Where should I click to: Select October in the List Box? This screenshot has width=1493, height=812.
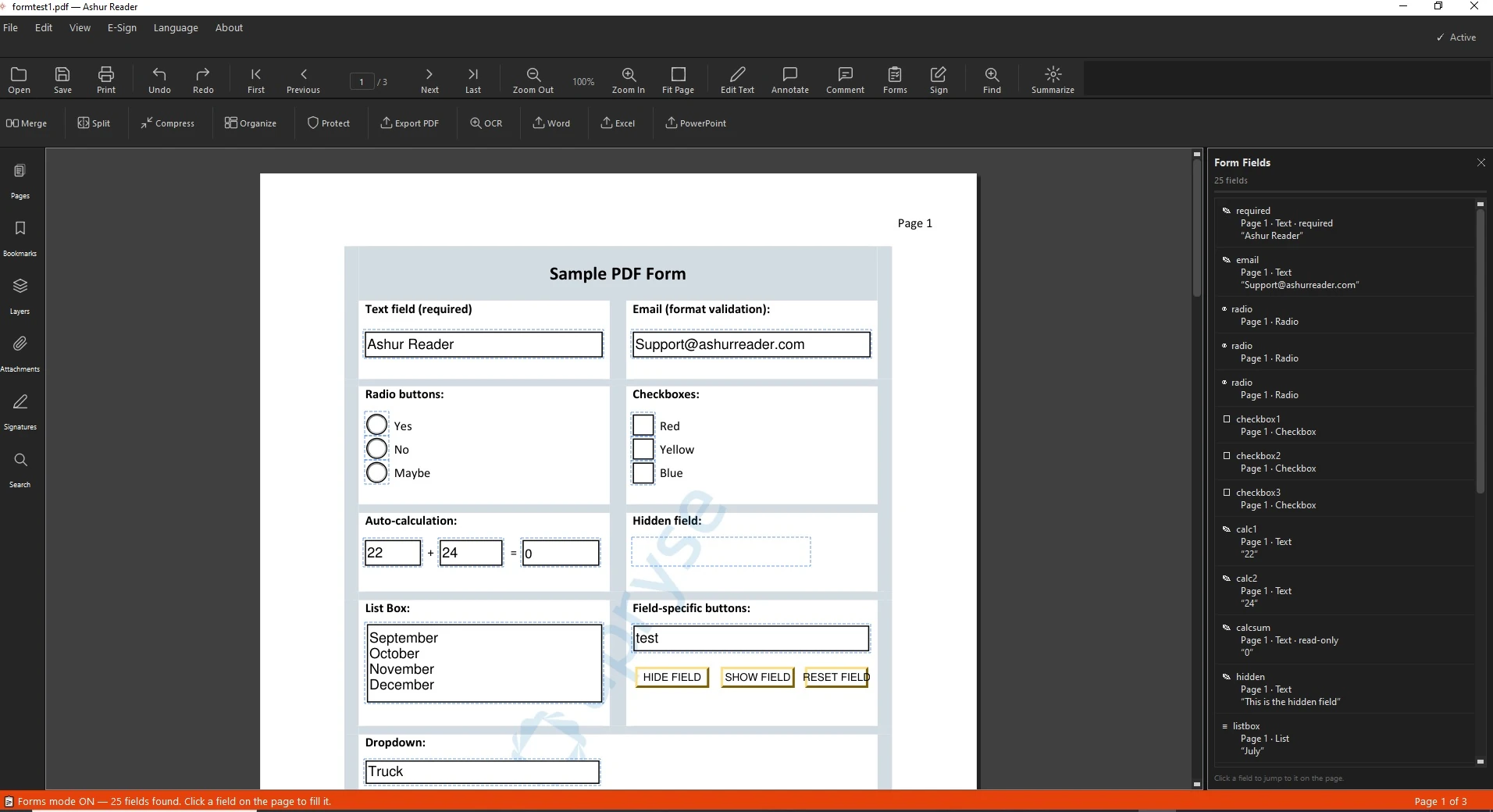point(394,654)
